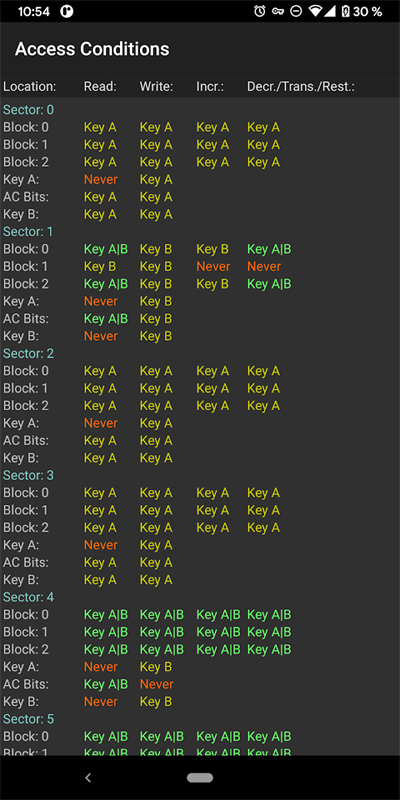400x800 pixels.
Task: Tap the Never Incr. value in Sector 1 Block 1
Action: (213, 266)
